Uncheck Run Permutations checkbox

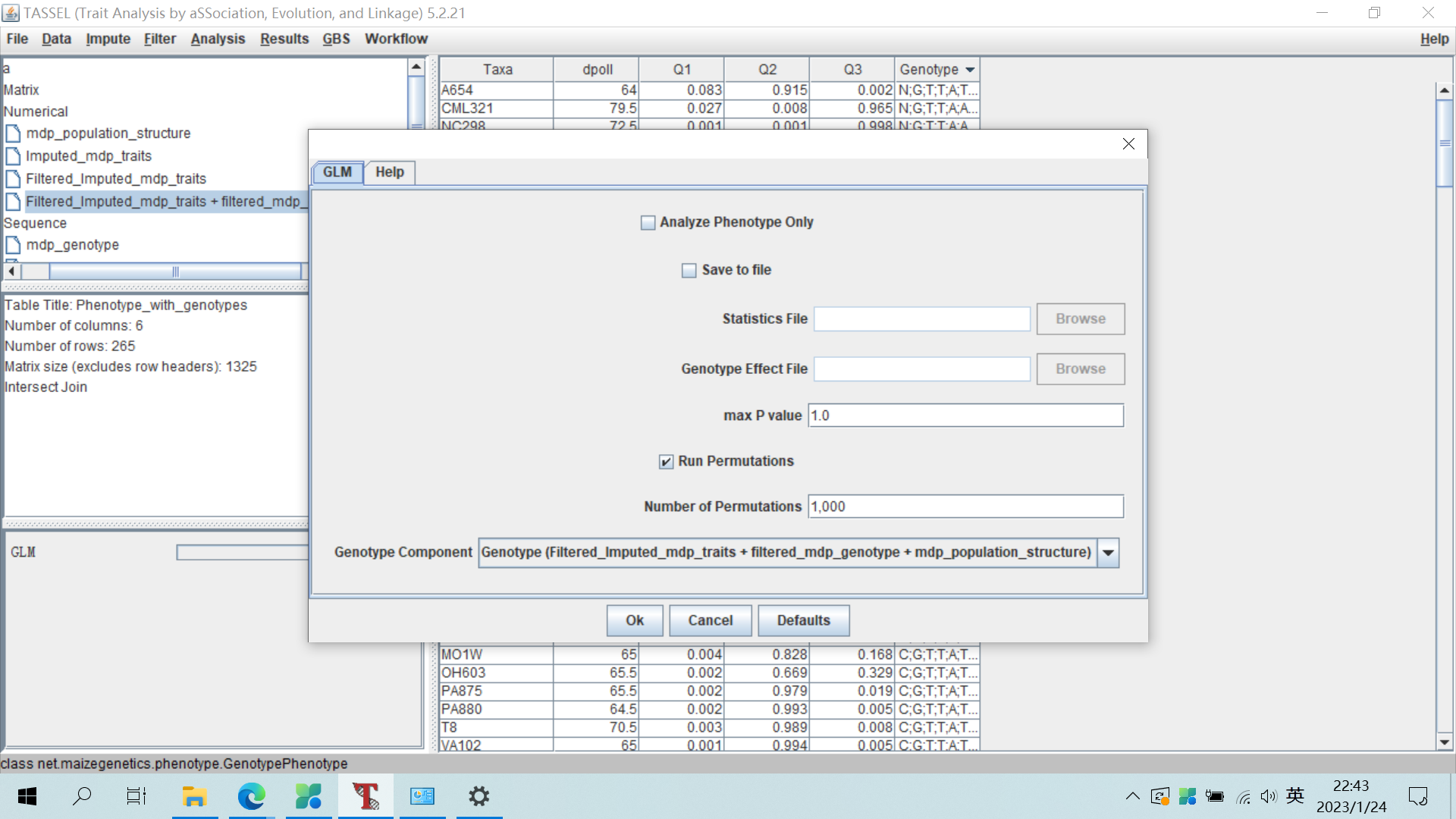coord(666,462)
